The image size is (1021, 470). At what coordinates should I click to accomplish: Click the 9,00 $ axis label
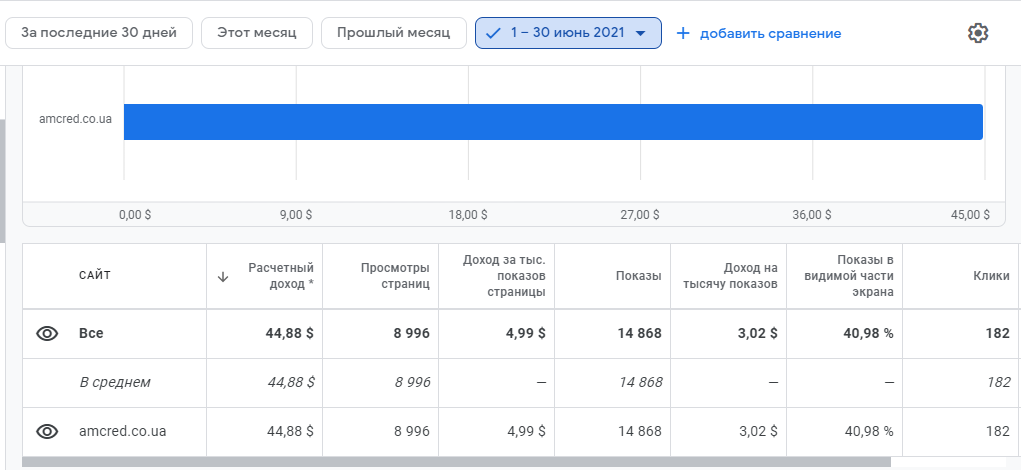click(x=296, y=215)
